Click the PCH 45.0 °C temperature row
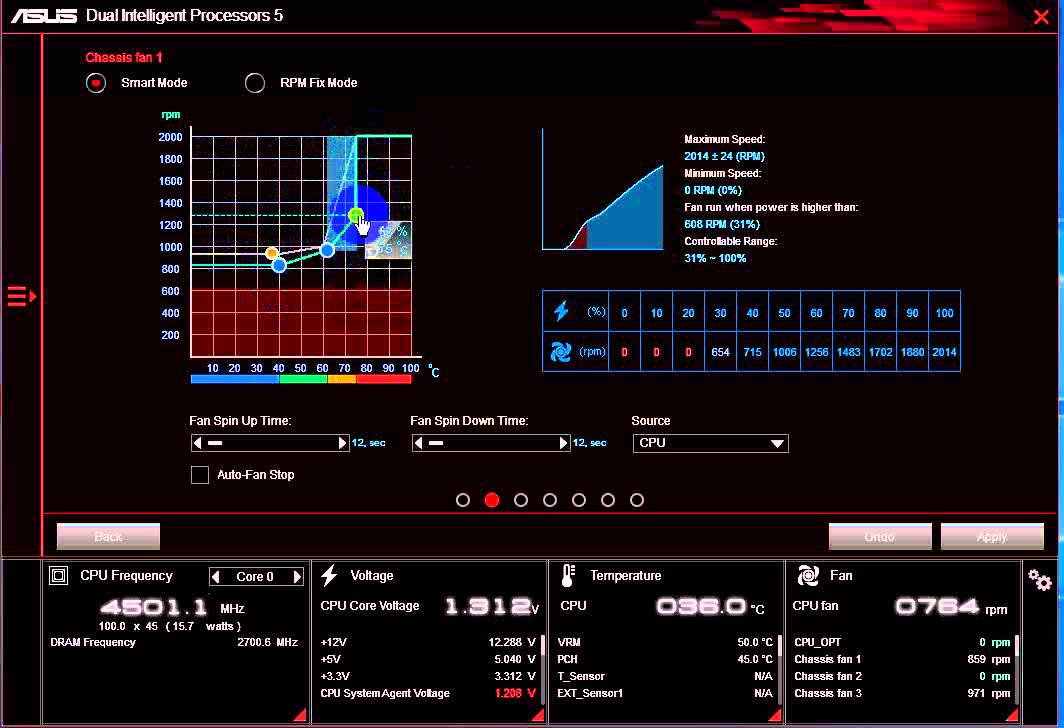Image resolution: width=1064 pixels, height=728 pixels. (665, 659)
